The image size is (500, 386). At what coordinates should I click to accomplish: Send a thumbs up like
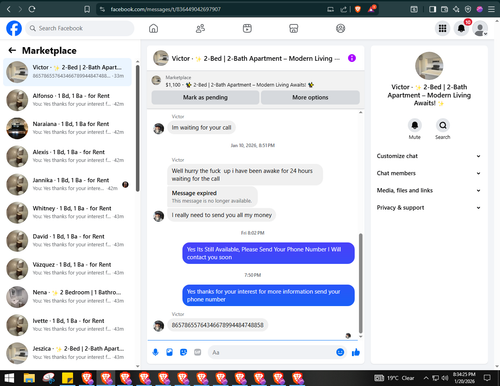click(x=356, y=352)
